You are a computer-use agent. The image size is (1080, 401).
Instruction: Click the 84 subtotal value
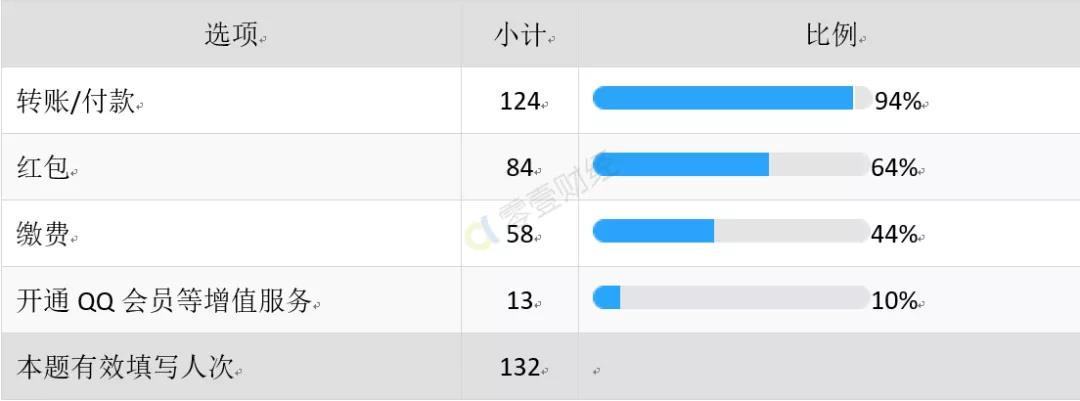click(520, 167)
